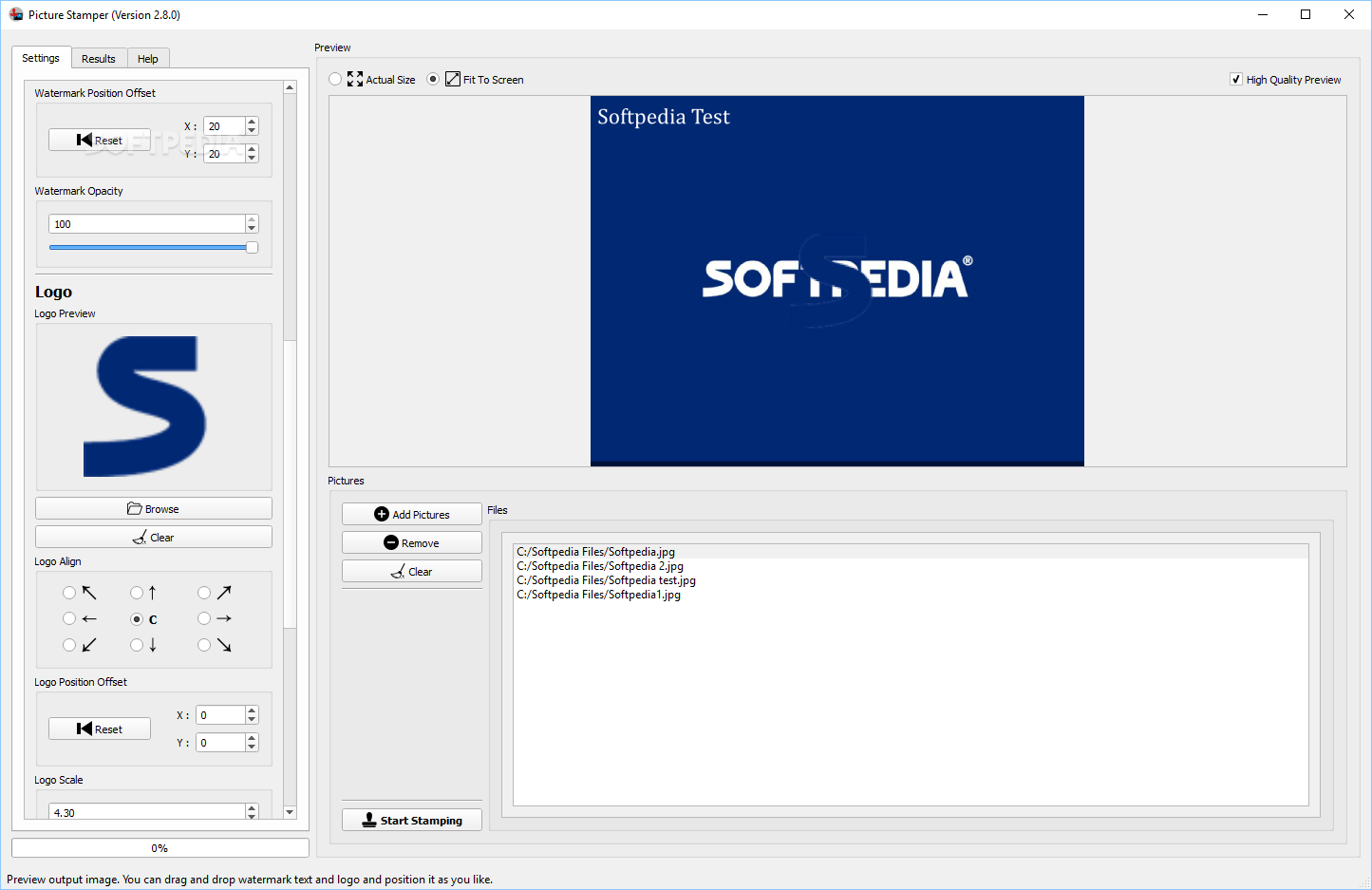The image size is (1372, 890).
Task: Click the settings panel scrollbar down arrow
Action: (x=290, y=812)
